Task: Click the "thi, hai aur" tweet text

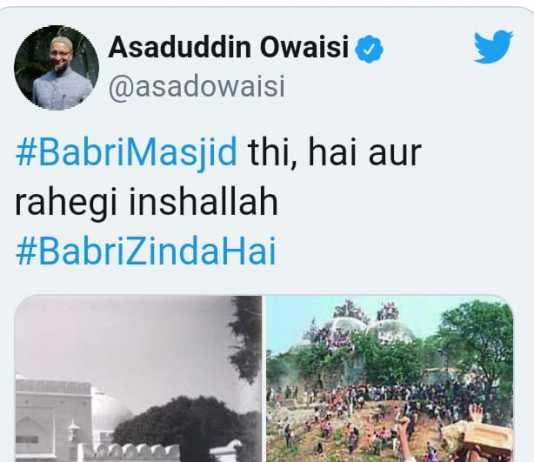Action: 335,152
